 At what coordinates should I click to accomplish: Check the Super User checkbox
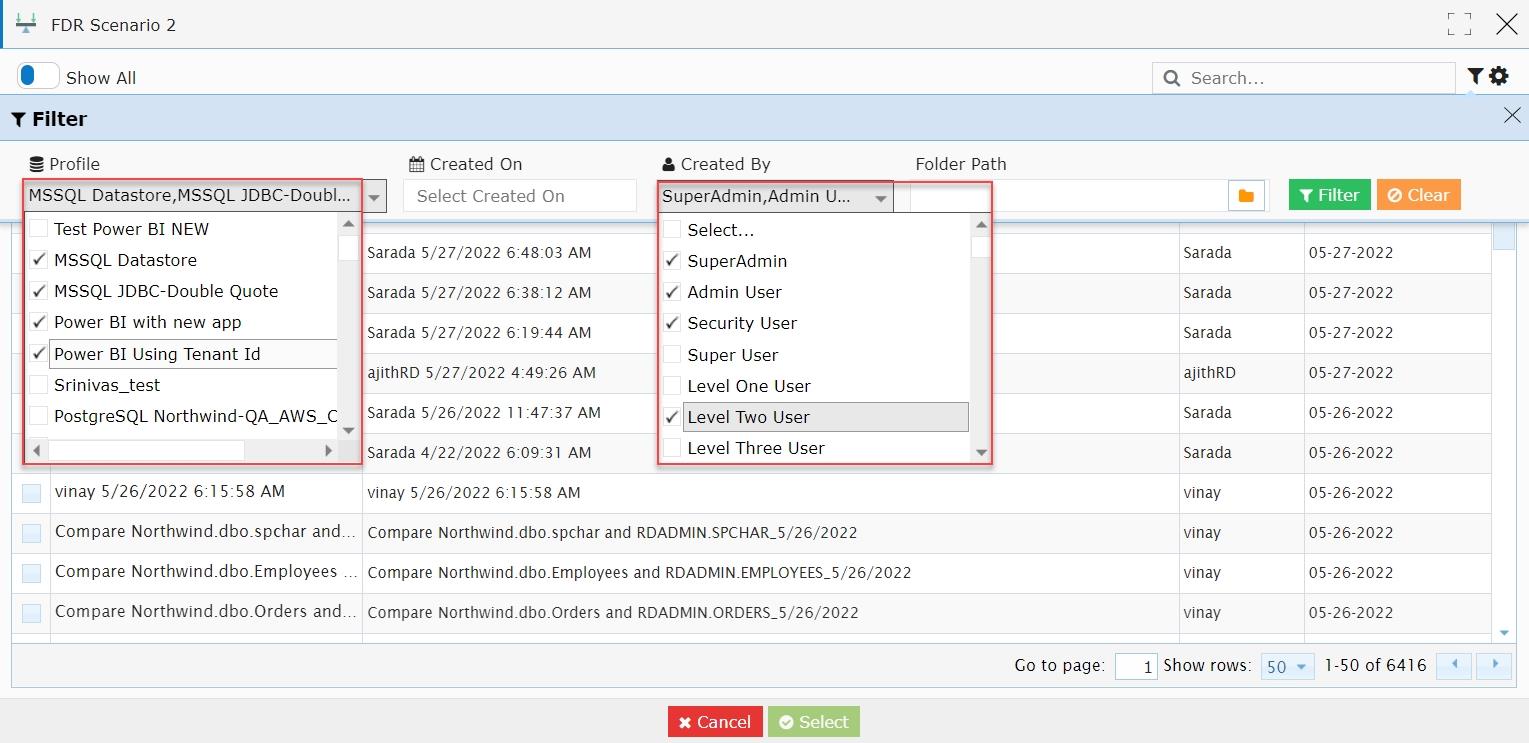coord(672,354)
